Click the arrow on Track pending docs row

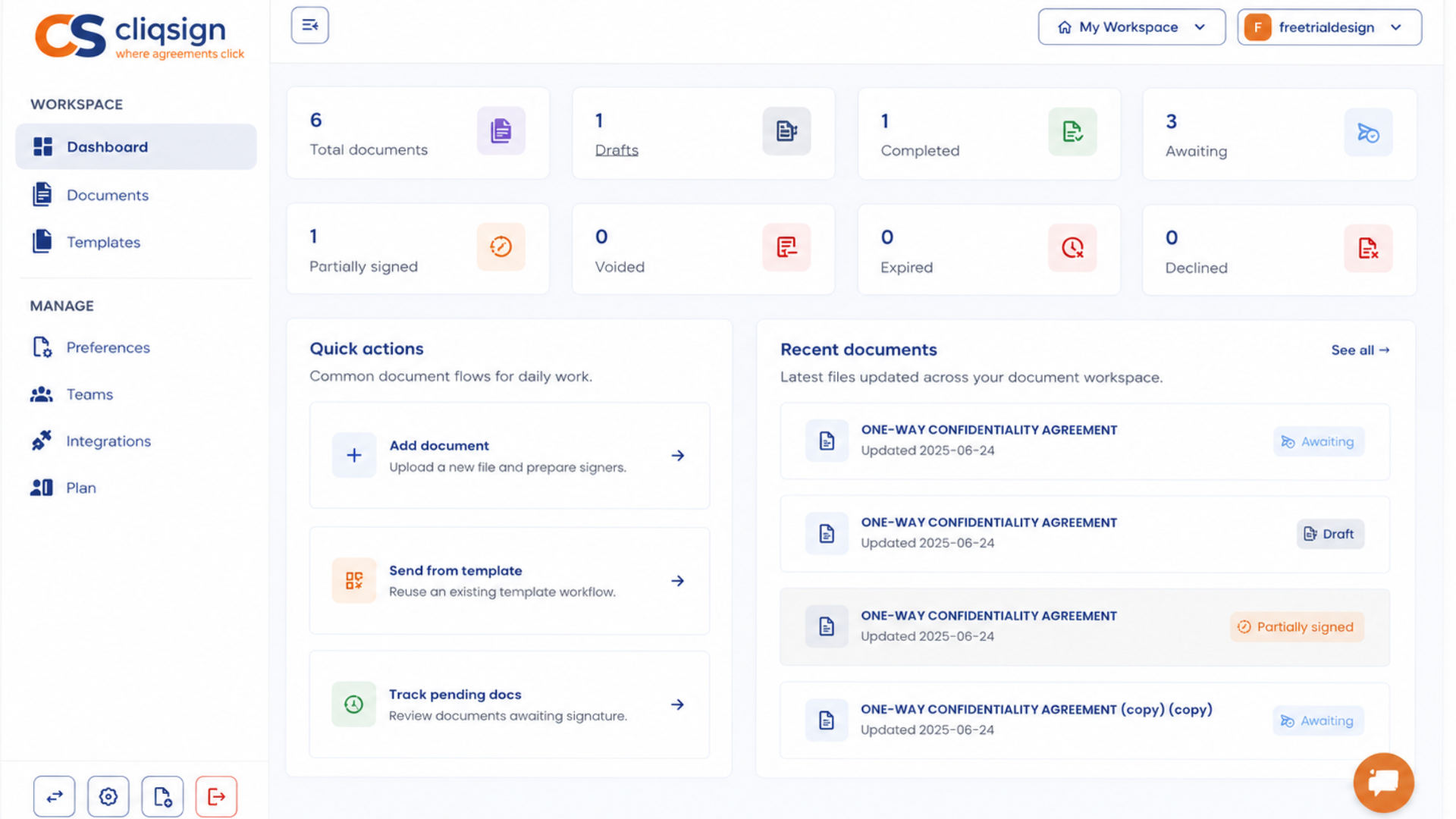click(678, 704)
